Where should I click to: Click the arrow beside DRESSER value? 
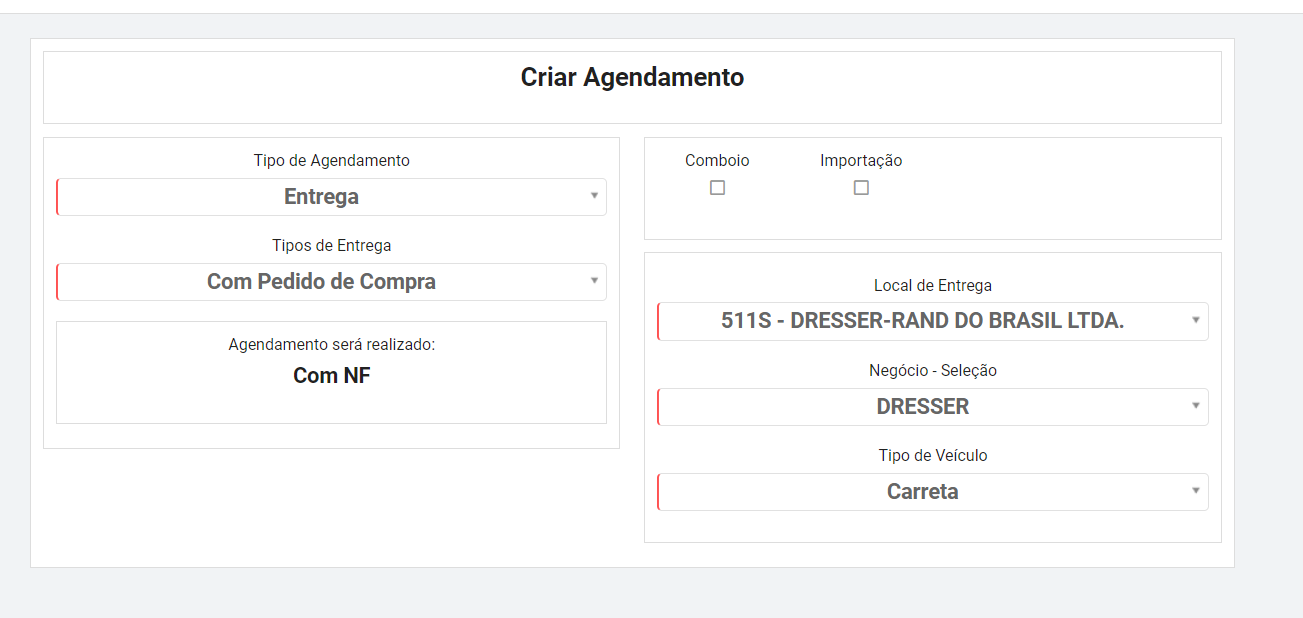1196,407
